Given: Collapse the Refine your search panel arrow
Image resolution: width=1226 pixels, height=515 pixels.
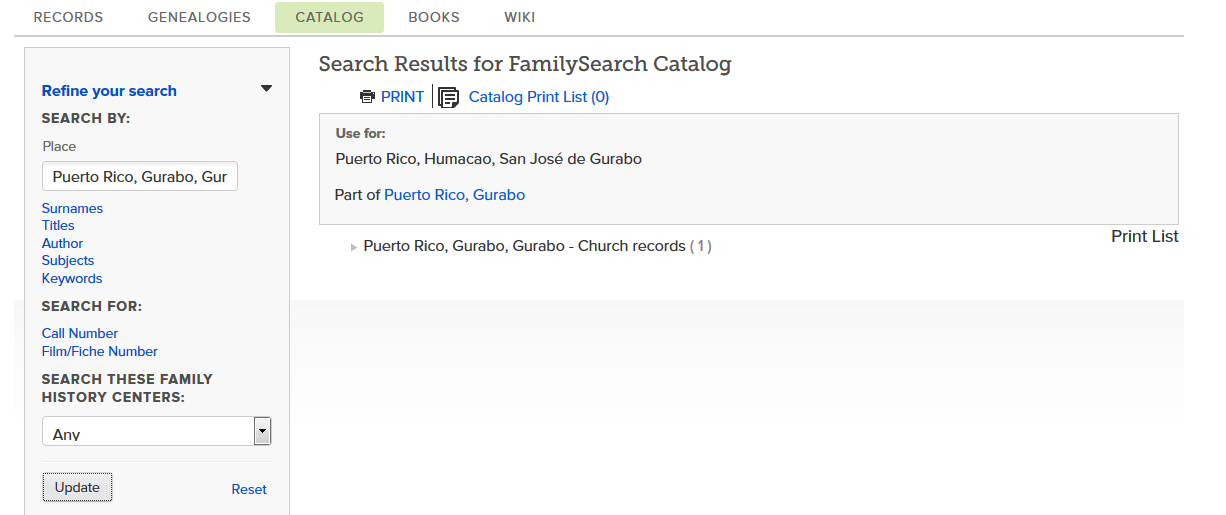Looking at the screenshot, I should click(266, 89).
